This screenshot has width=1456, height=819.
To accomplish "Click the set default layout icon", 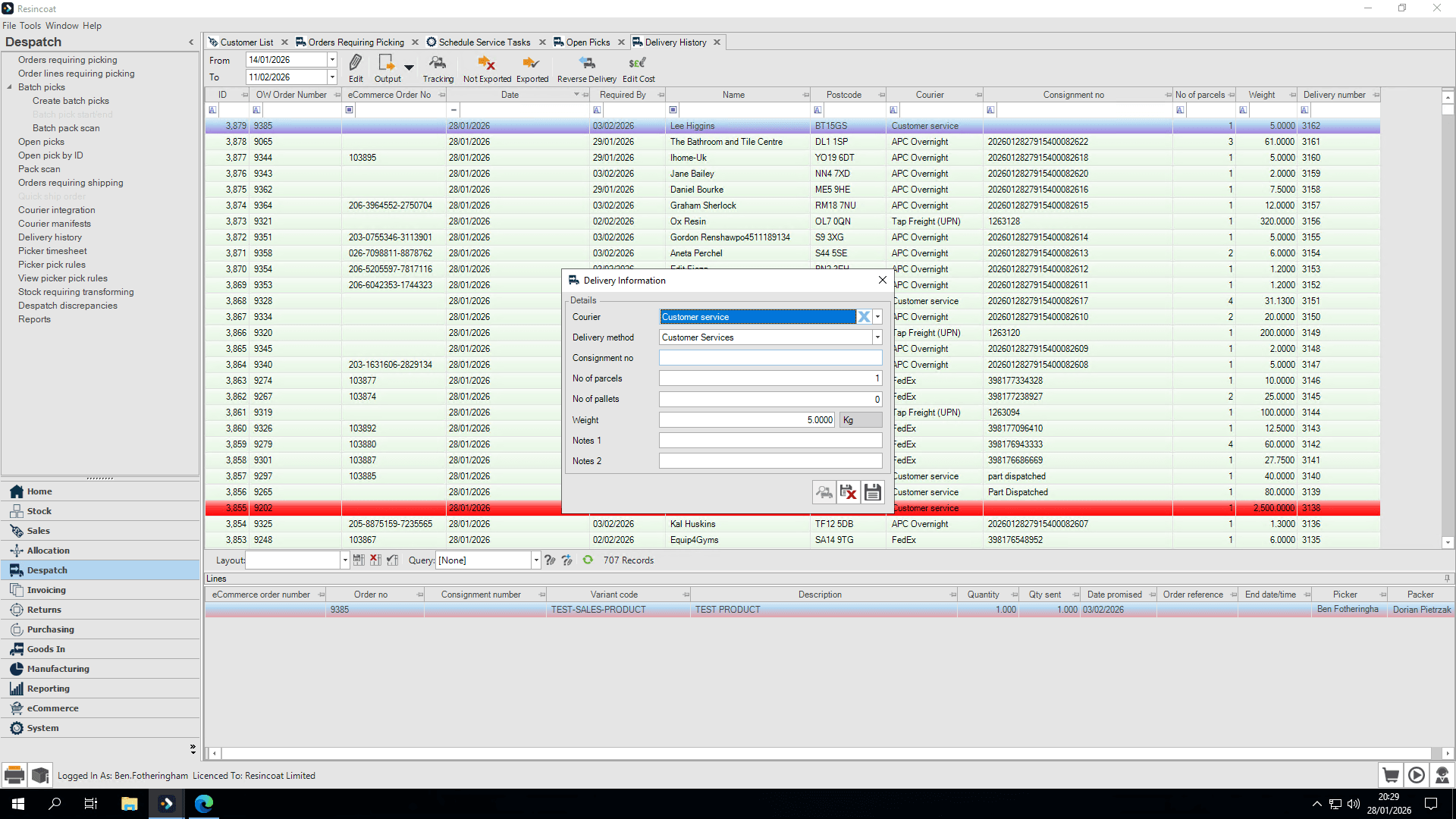I will coord(392,560).
